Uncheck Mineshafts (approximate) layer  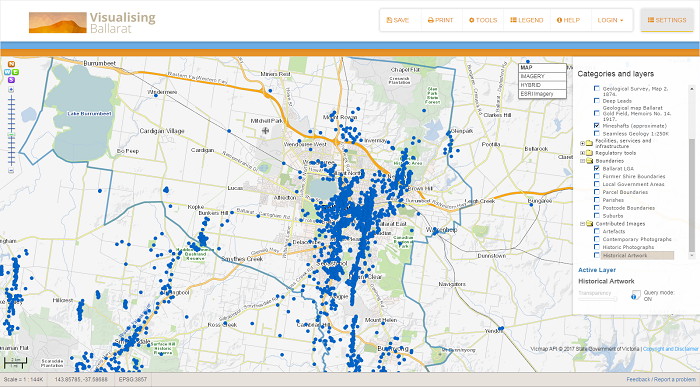(x=597, y=125)
